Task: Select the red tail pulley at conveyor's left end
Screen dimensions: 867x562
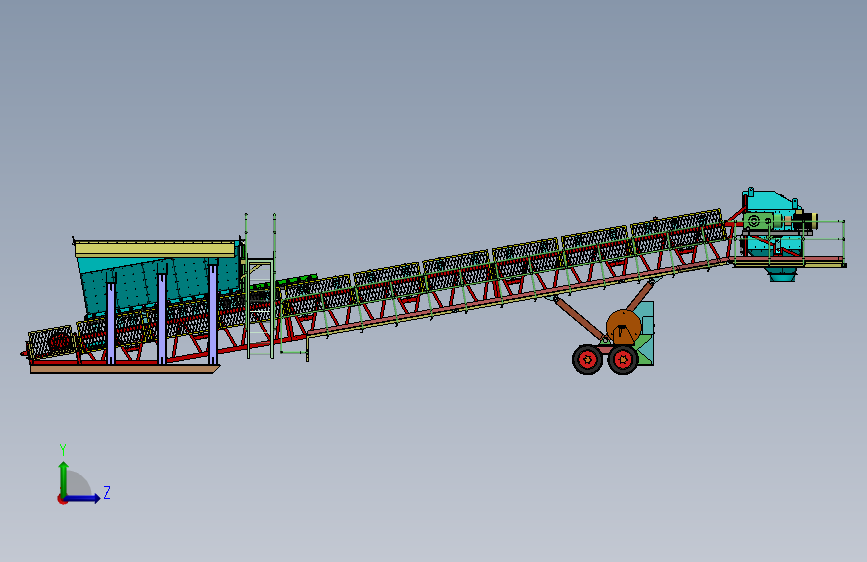Action: [x=59, y=342]
